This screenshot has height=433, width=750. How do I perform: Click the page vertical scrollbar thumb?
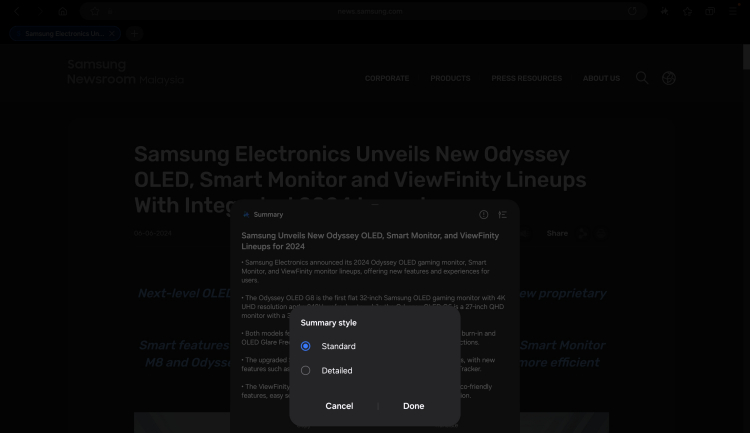746,57
